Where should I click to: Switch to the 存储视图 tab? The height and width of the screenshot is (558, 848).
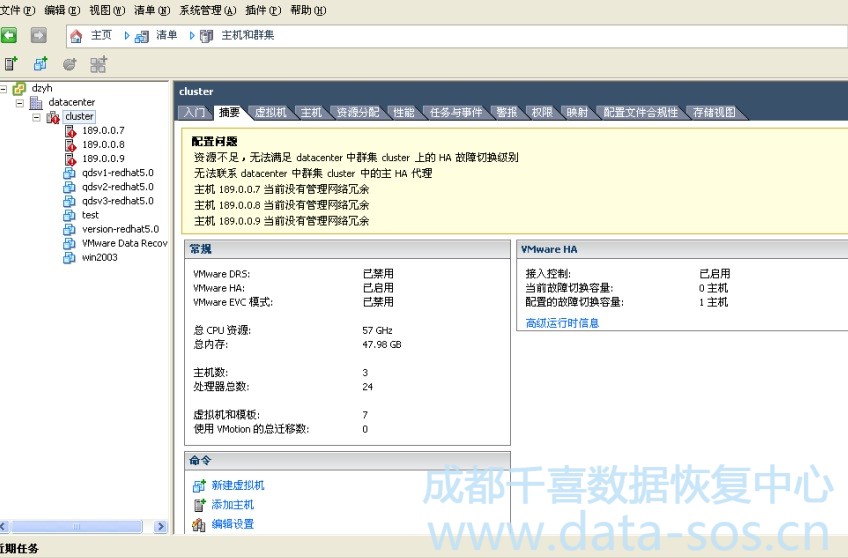click(714, 112)
